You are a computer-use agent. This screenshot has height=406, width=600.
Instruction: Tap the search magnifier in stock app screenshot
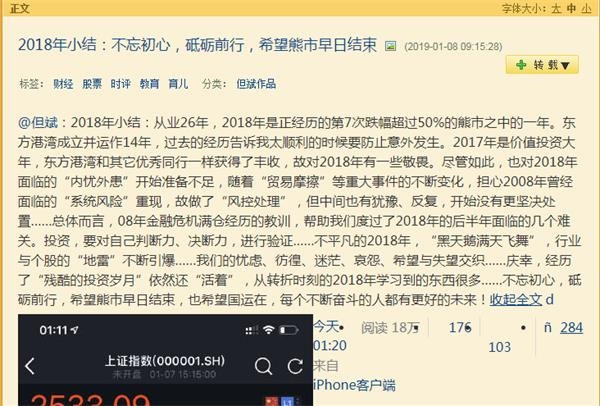[x=263, y=366]
